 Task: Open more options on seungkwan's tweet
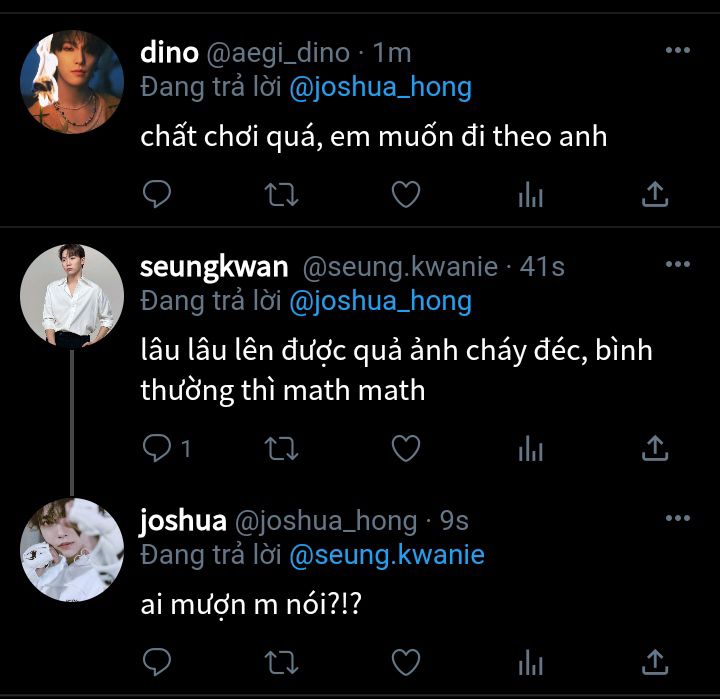click(x=678, y=264)
